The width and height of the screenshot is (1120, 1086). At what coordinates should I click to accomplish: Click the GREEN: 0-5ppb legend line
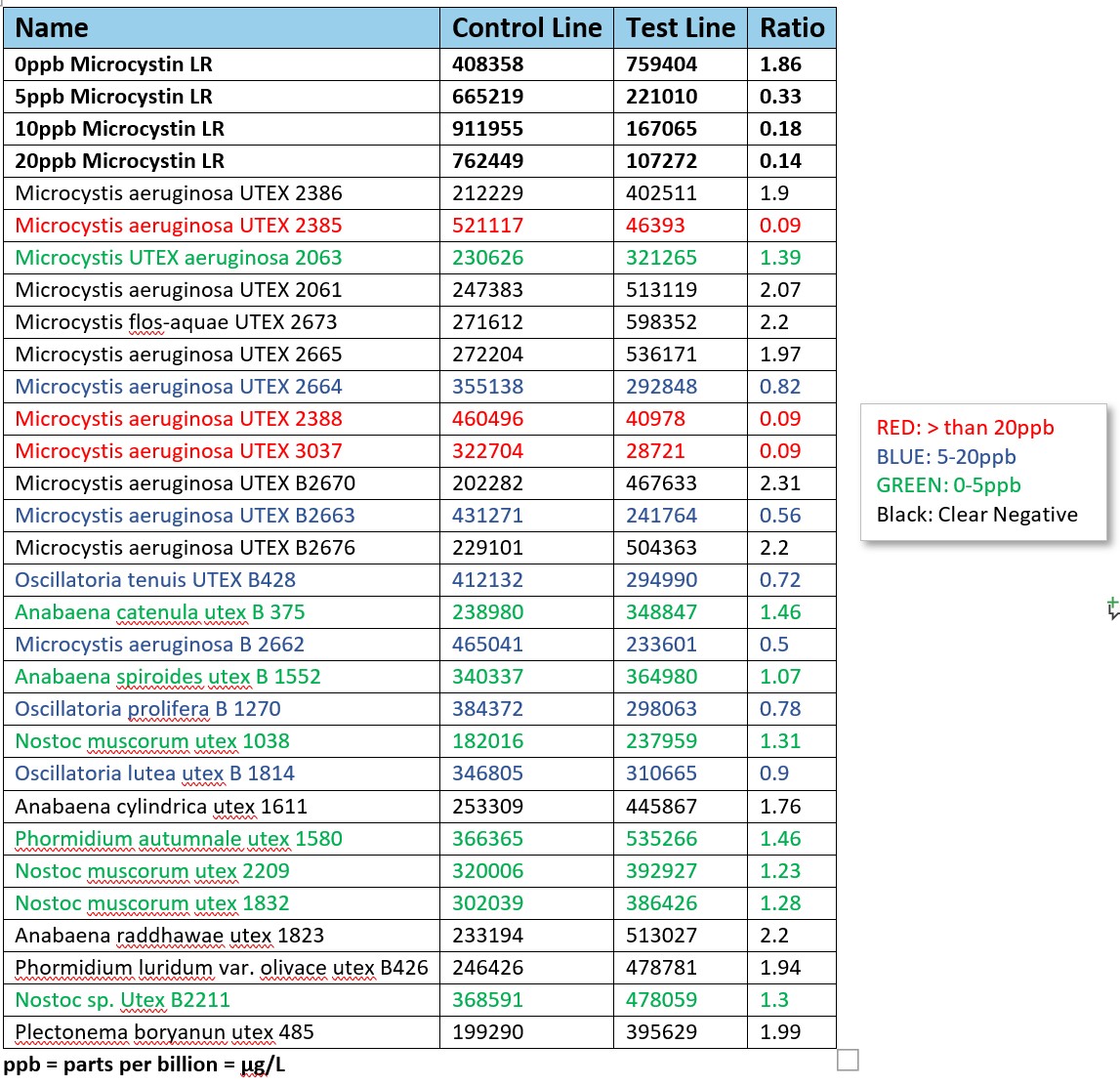[948, 485]
